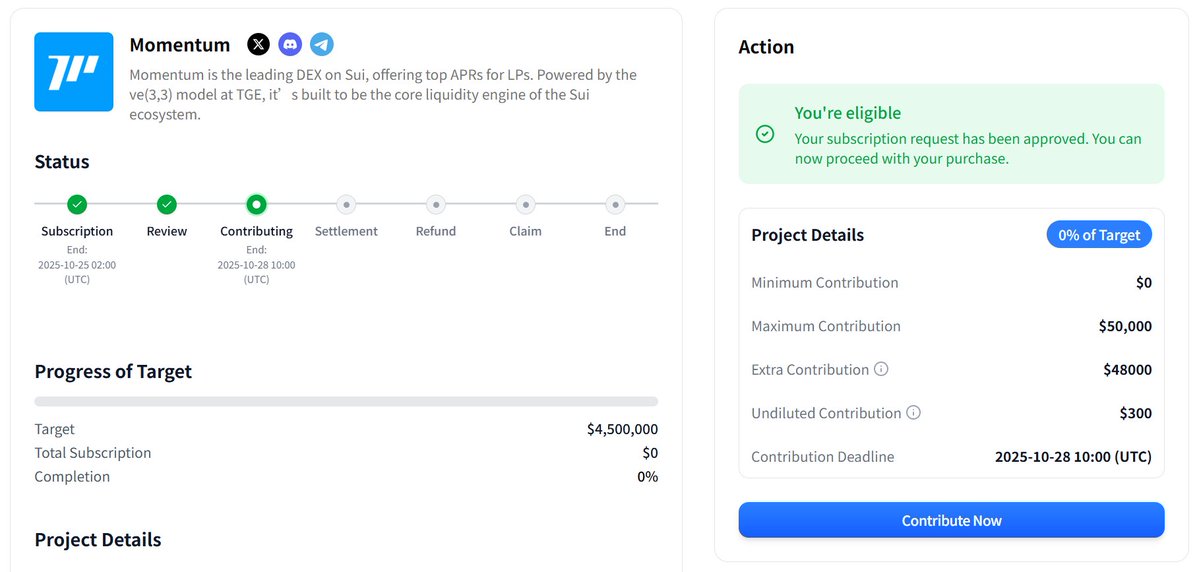Click the Progress of Target bar
This screenshot has height=572, width=1199.
point(346,401)
